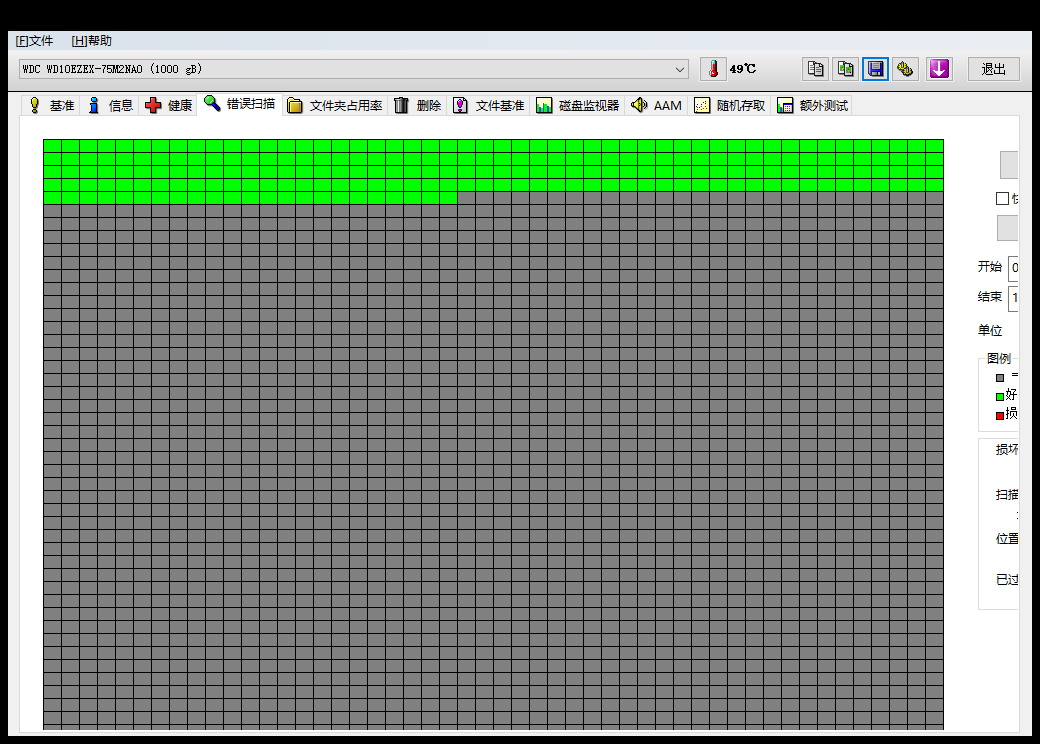Click the 开始 start position input field
This screenshot has height=744, width=1040.
point(1013,268)
